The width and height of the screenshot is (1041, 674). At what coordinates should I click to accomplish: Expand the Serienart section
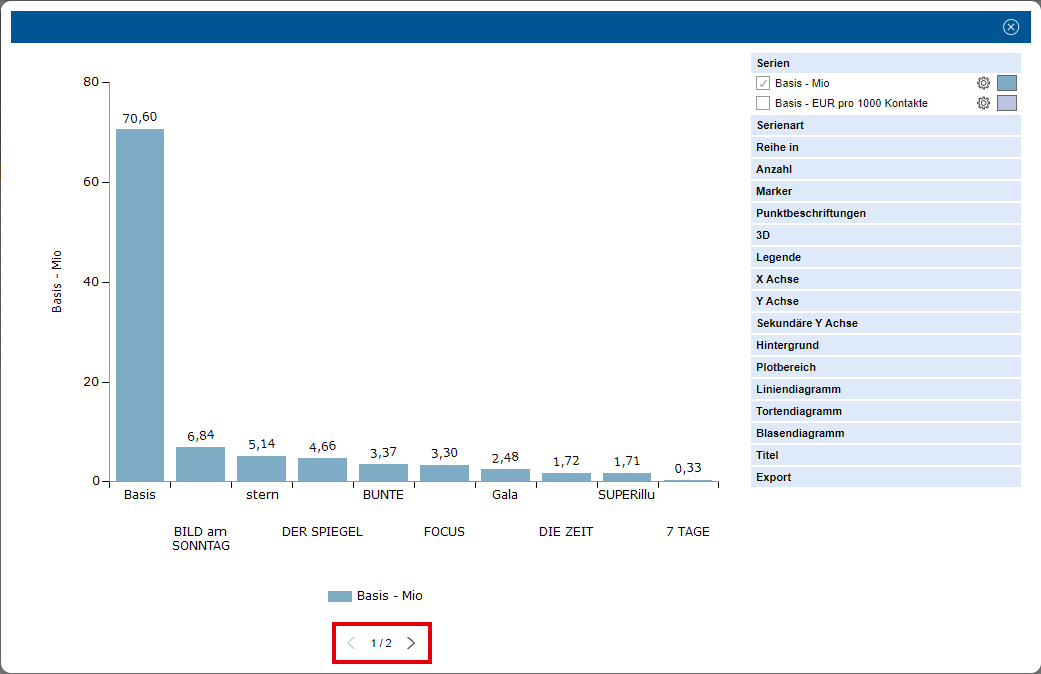pos(885,125)
